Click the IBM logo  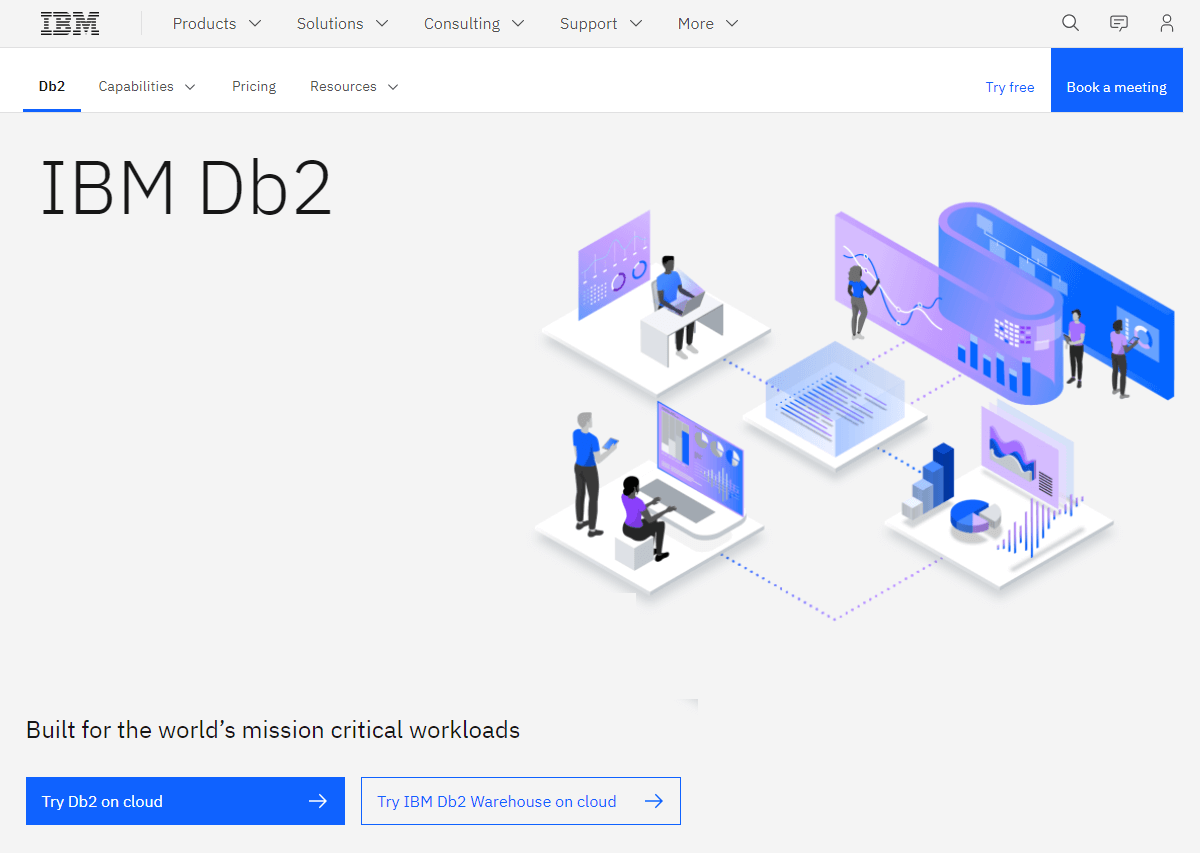pyautogui.click(x=70, y=24)
